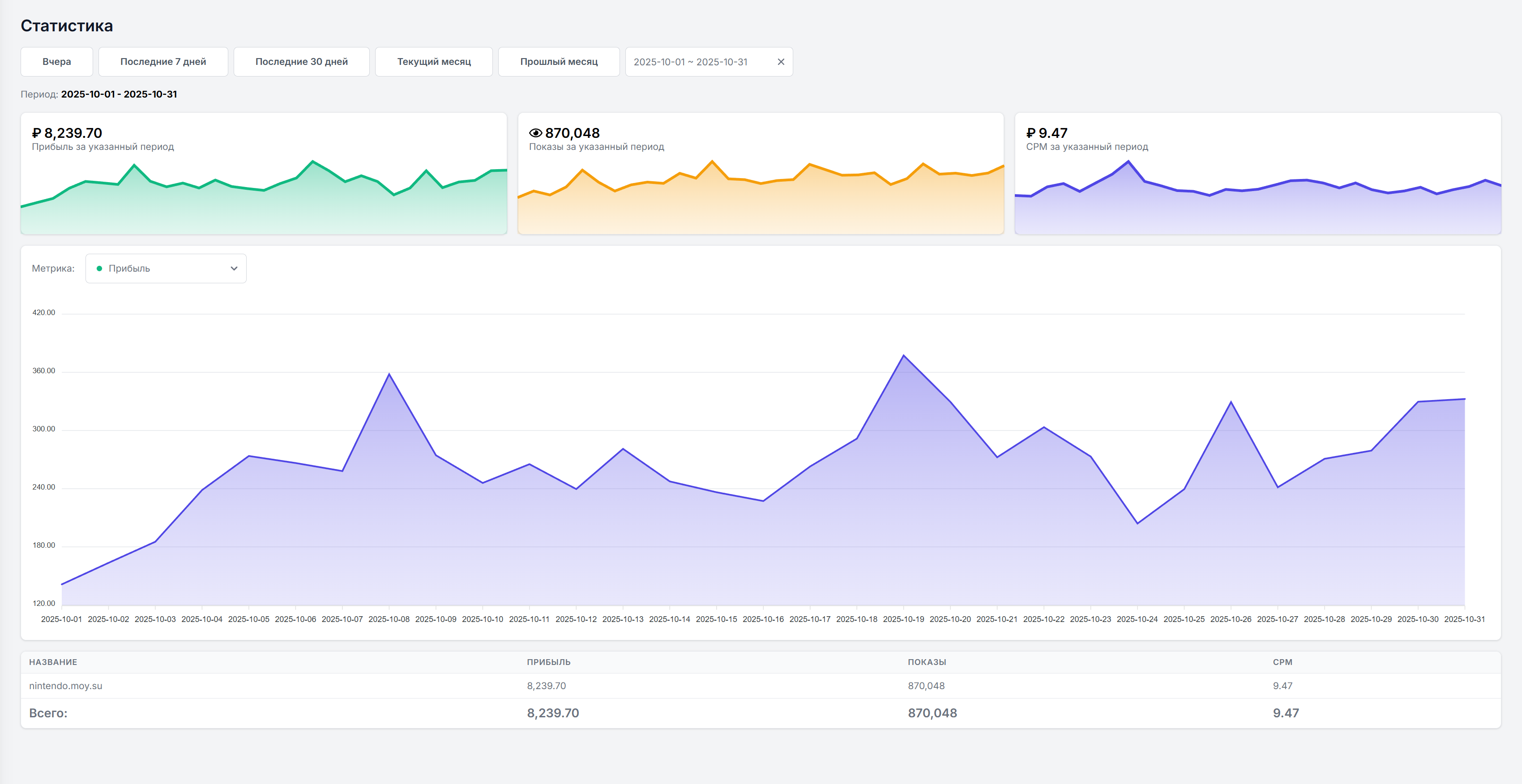
Task: Click the ruble icon beside 8,239.70
Action: point(37,133)
